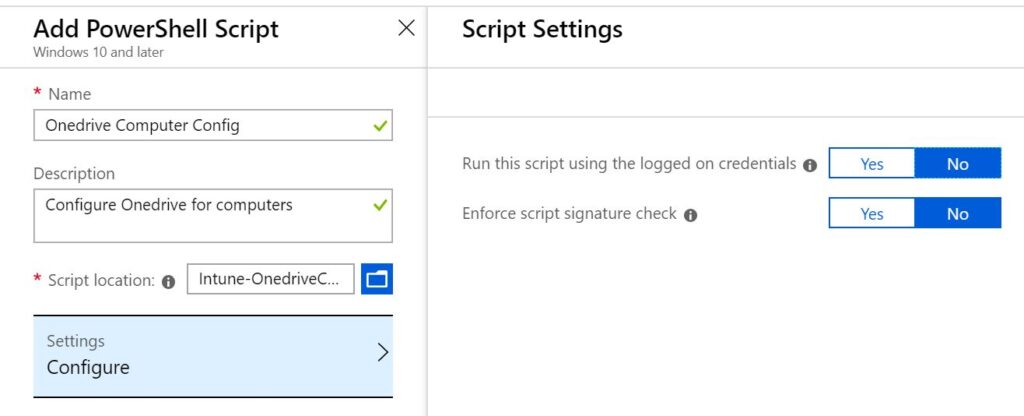Click green checkmark in Name field
The width and height of the screenshot is (1024, 416).
tap(379, 125)
